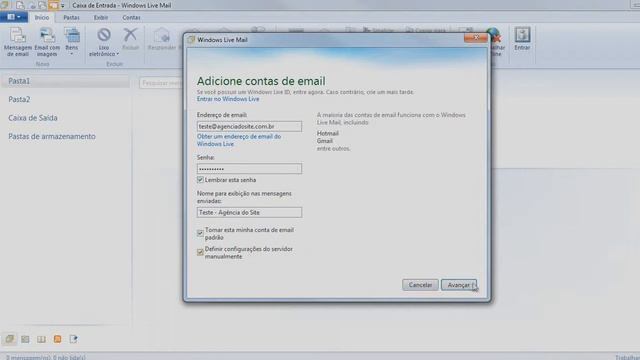Click the Senha password field
Screen dimensions: 640x360
[x=249, y=169]
